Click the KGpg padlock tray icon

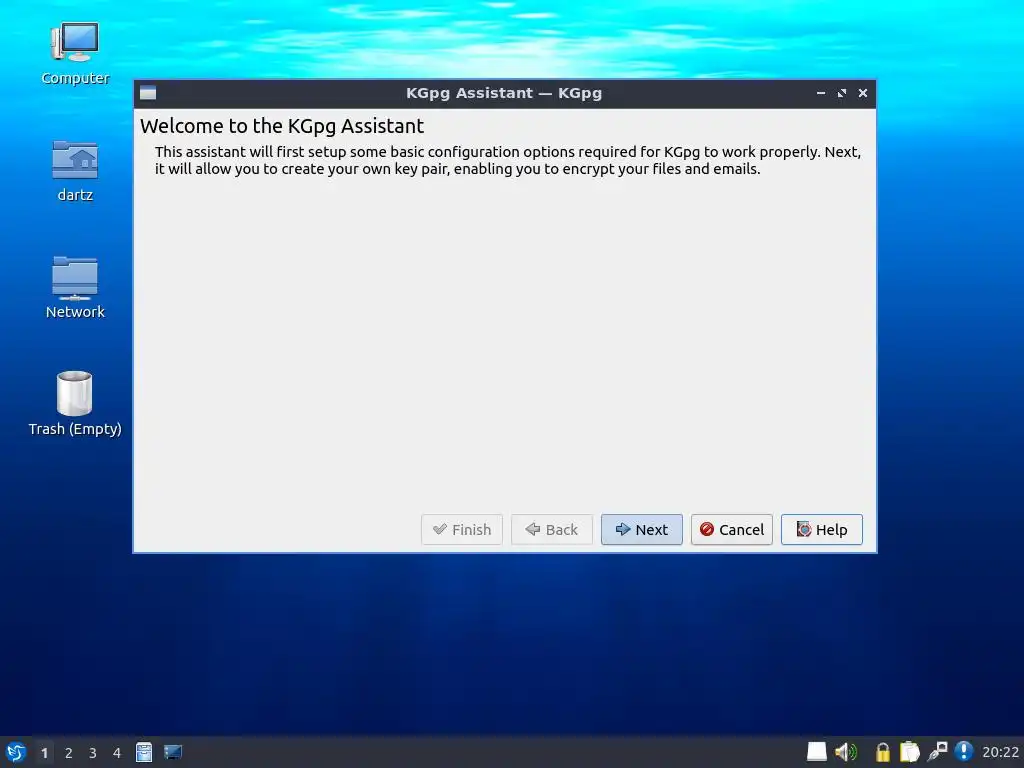(882, 752)
